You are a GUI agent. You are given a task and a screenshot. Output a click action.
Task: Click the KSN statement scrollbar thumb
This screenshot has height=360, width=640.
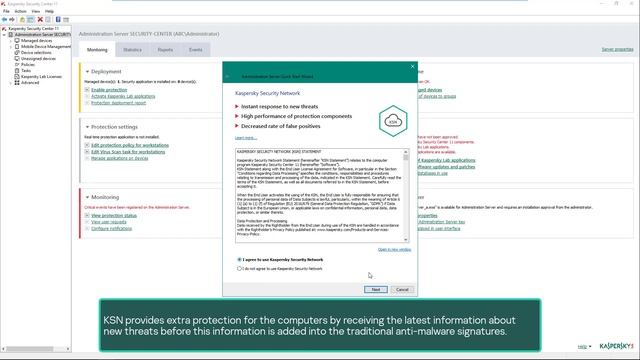pyautogui.click(x=406, y=158)
